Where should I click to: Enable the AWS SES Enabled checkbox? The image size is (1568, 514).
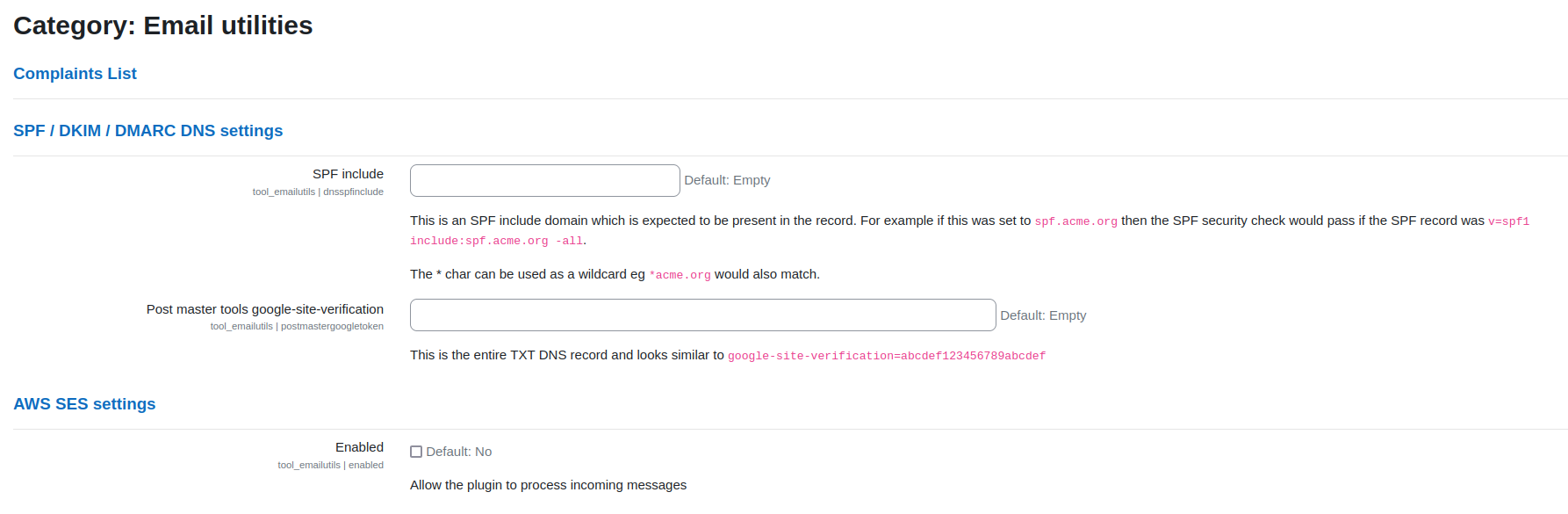[x=416, y=452]
